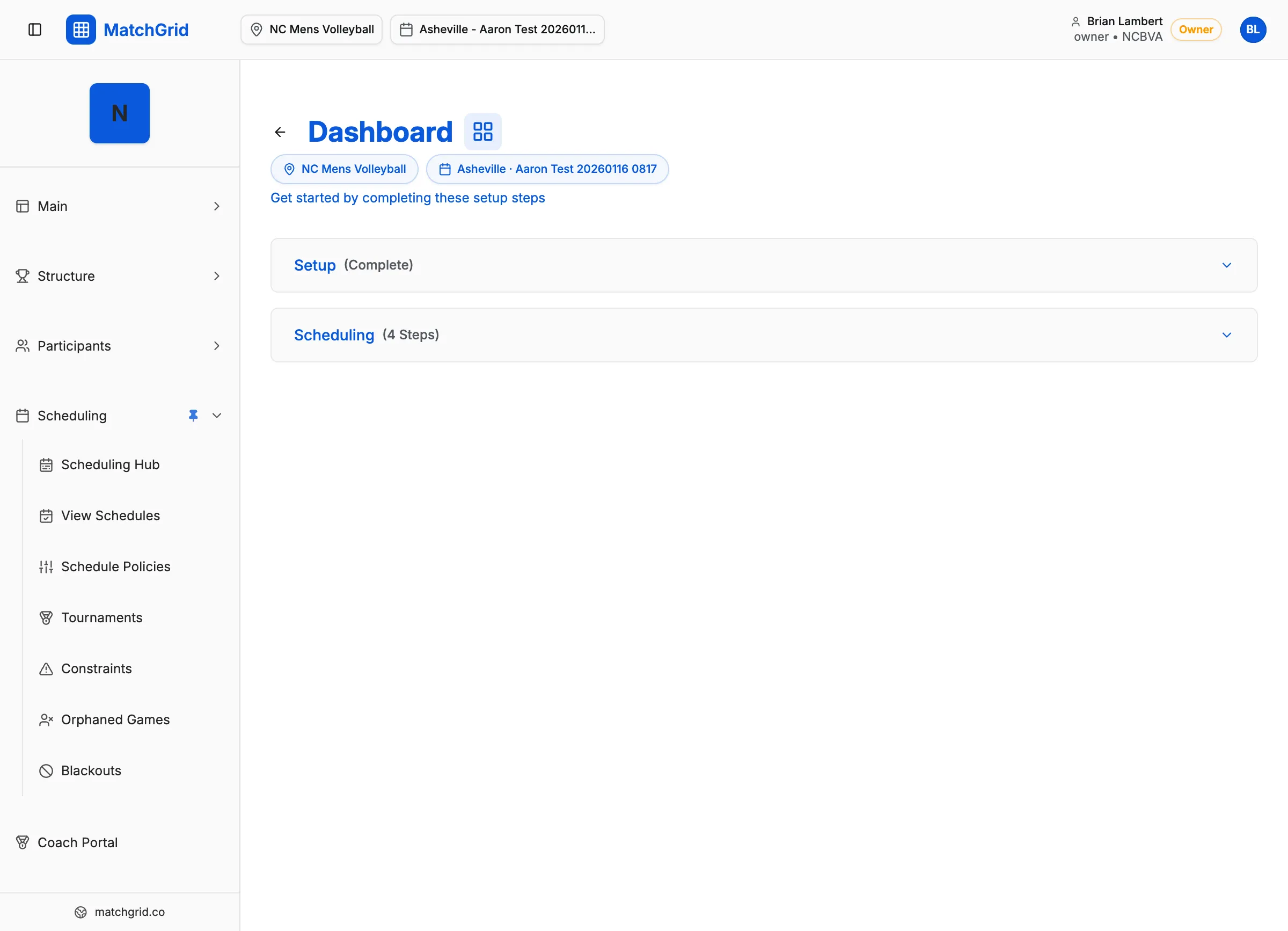
Task: Select the Tournaments medal icon
Action: (x=46, y=617)
